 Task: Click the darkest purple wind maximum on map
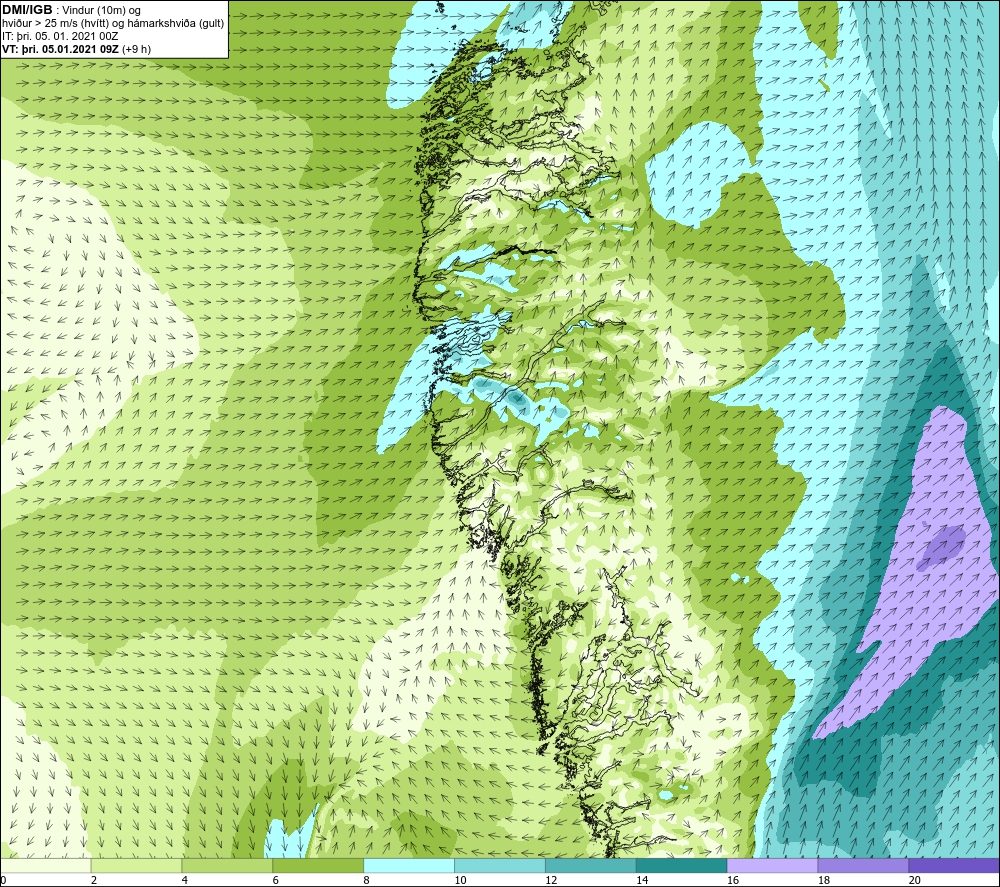(x=942, y=547)
